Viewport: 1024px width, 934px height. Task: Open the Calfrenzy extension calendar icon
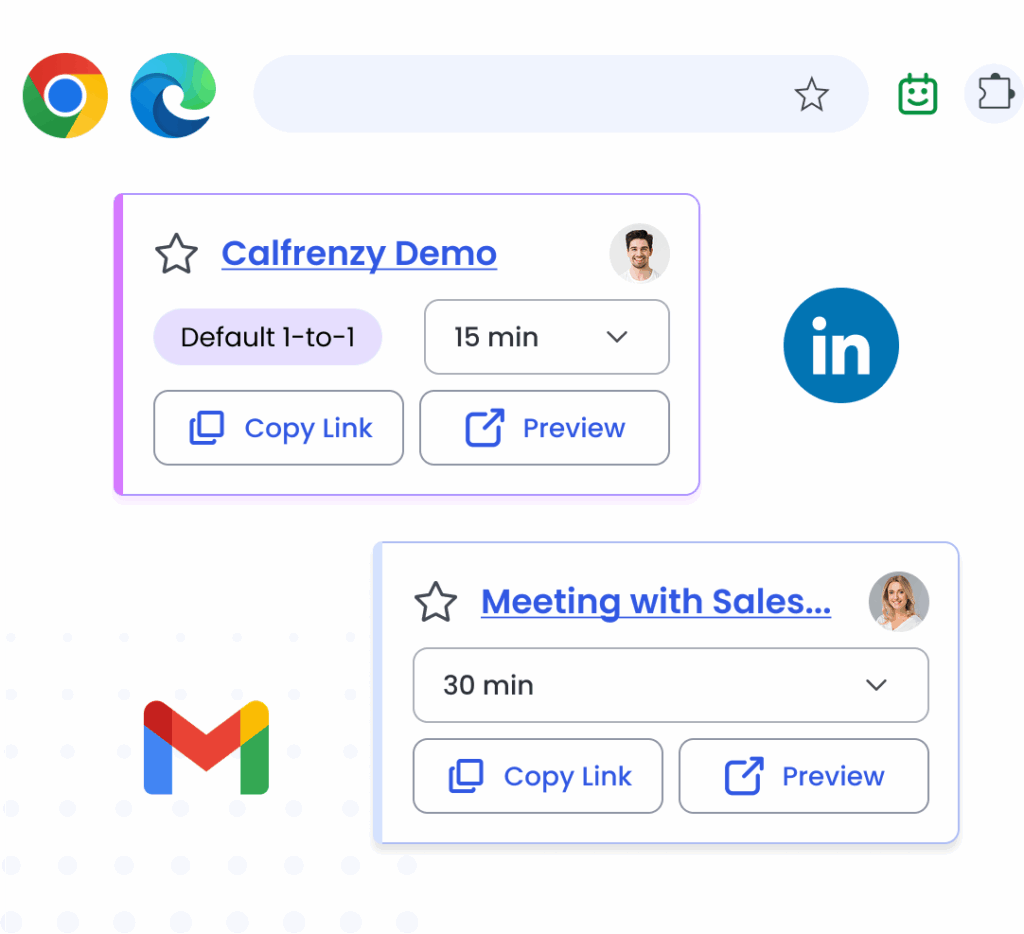click(917, 95)
